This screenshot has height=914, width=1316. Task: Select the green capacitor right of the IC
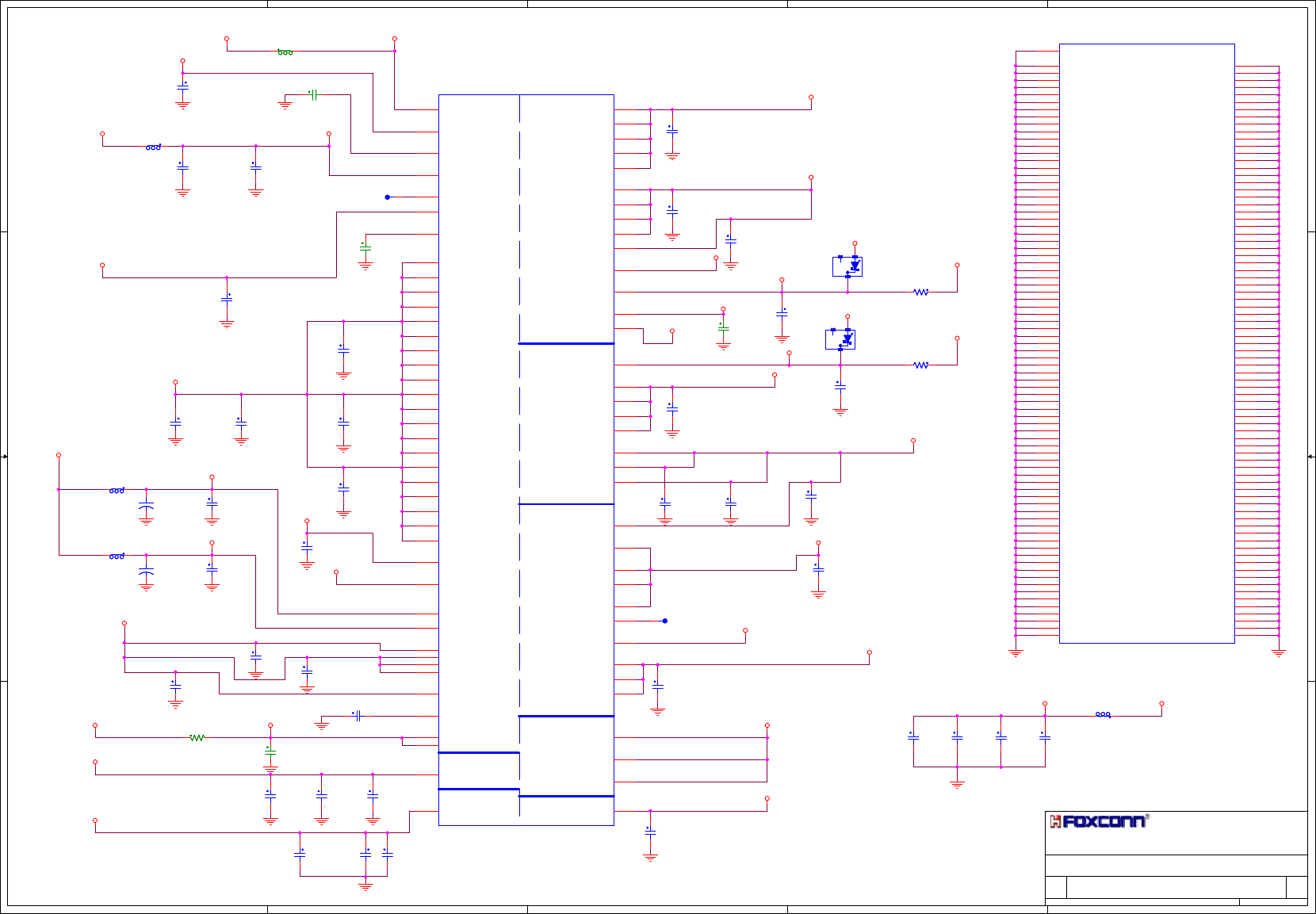723,327
